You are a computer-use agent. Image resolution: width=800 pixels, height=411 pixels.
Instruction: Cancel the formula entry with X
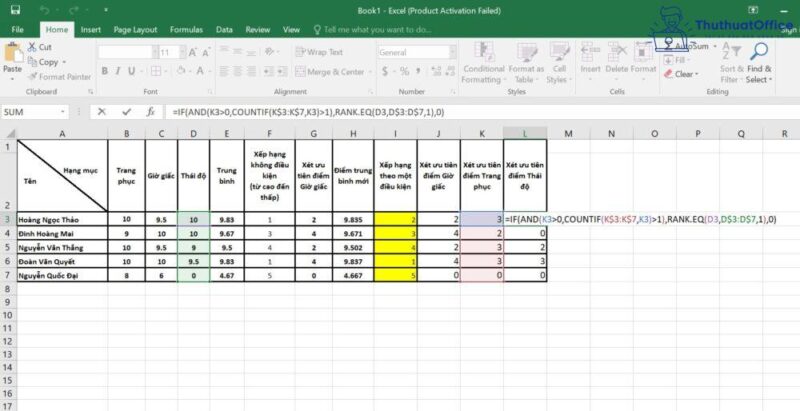click(102, 112)
